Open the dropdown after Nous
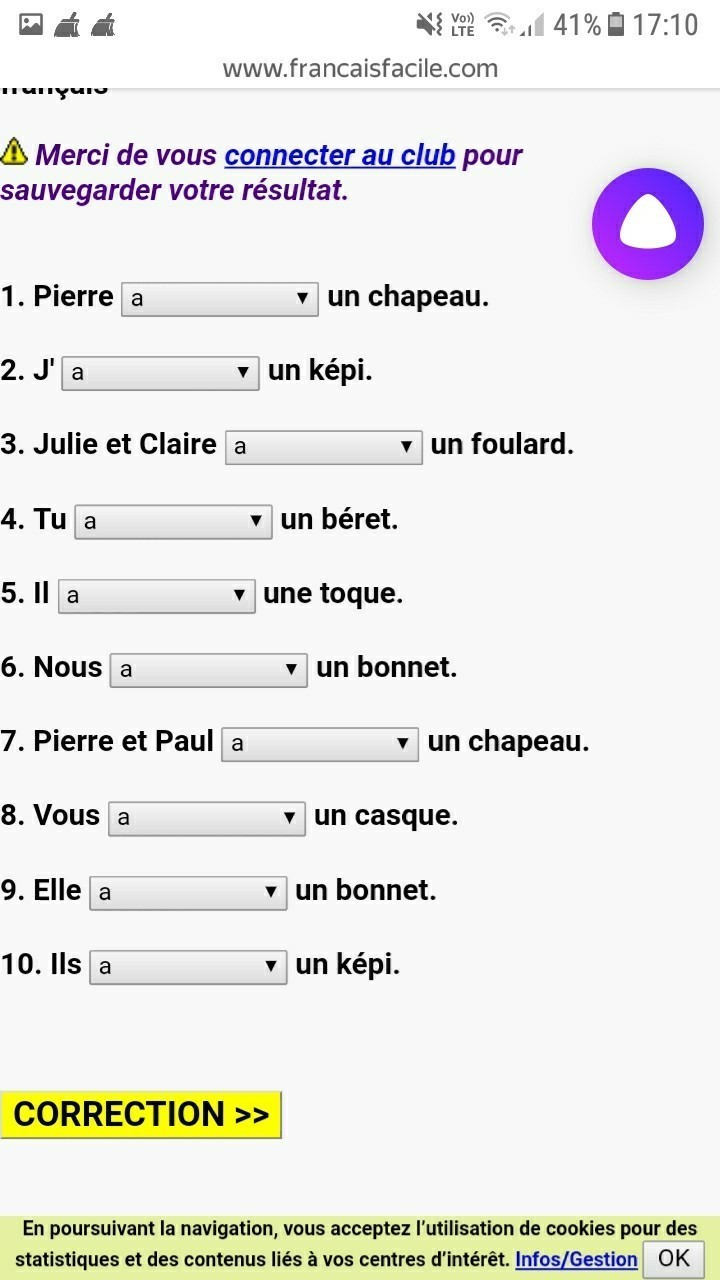The height and width of the screenshot is (1280, 720). tap(208, 669)
